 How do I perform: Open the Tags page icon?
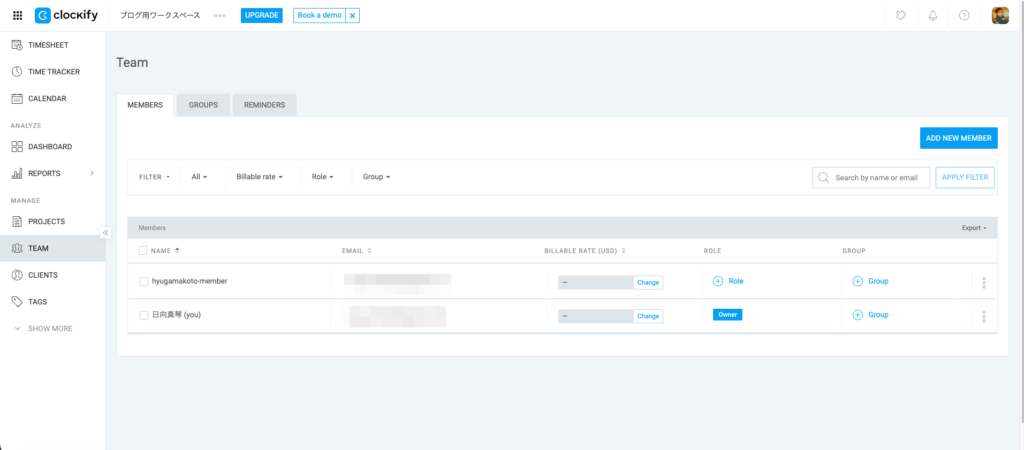tap(17, 301)
